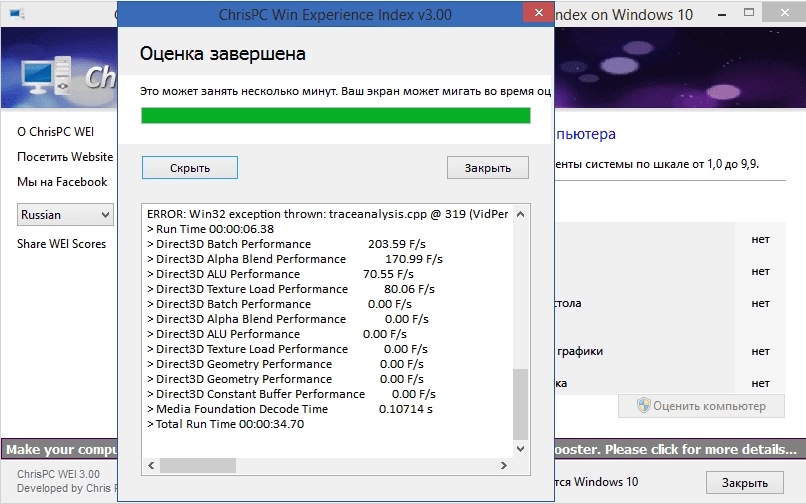Select Direct3D Constant Buffer Performance line

click(291, 394)
